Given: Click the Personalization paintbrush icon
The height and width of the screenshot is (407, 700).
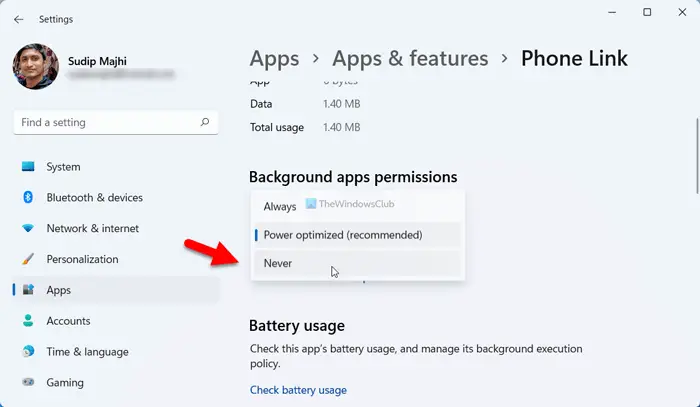Looking at the screenshot, I should point(28,259).
